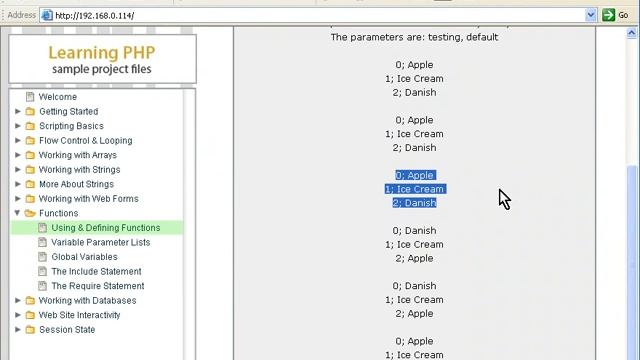Click the Getting Started folder icon
Screen dimensions: 640x360
(x=30, y=111)
